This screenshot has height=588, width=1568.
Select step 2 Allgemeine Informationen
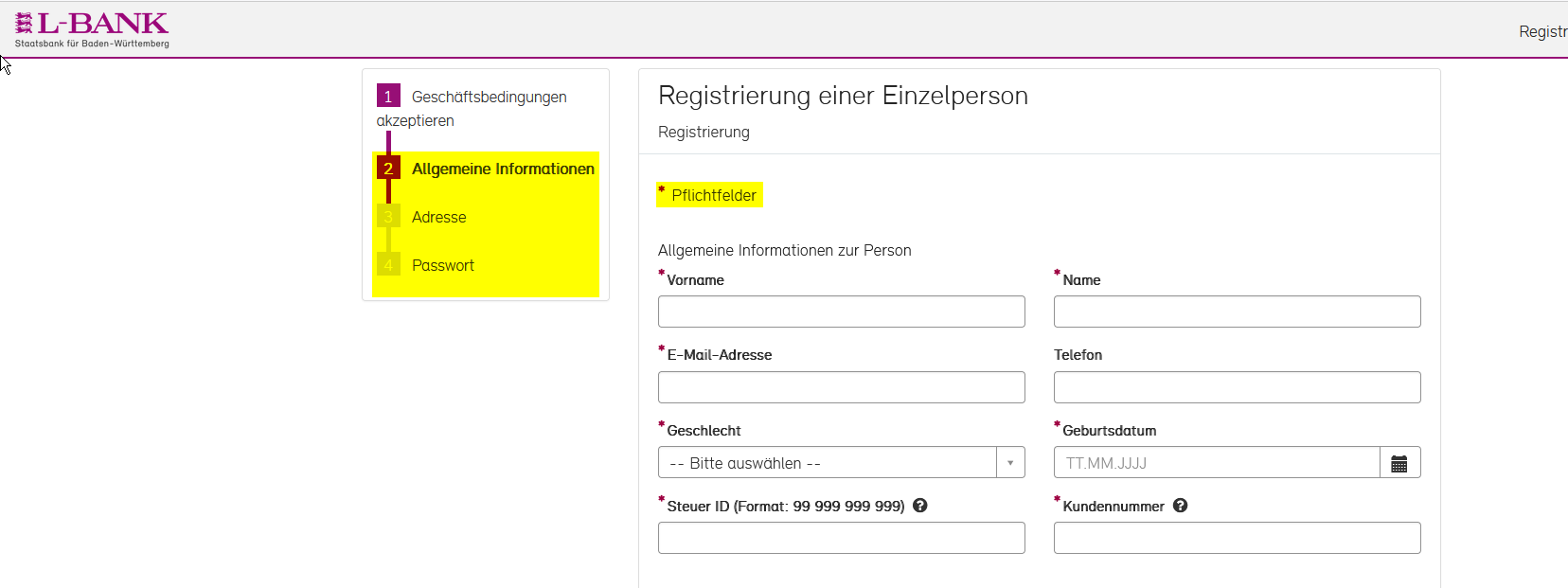click(486, 169)
